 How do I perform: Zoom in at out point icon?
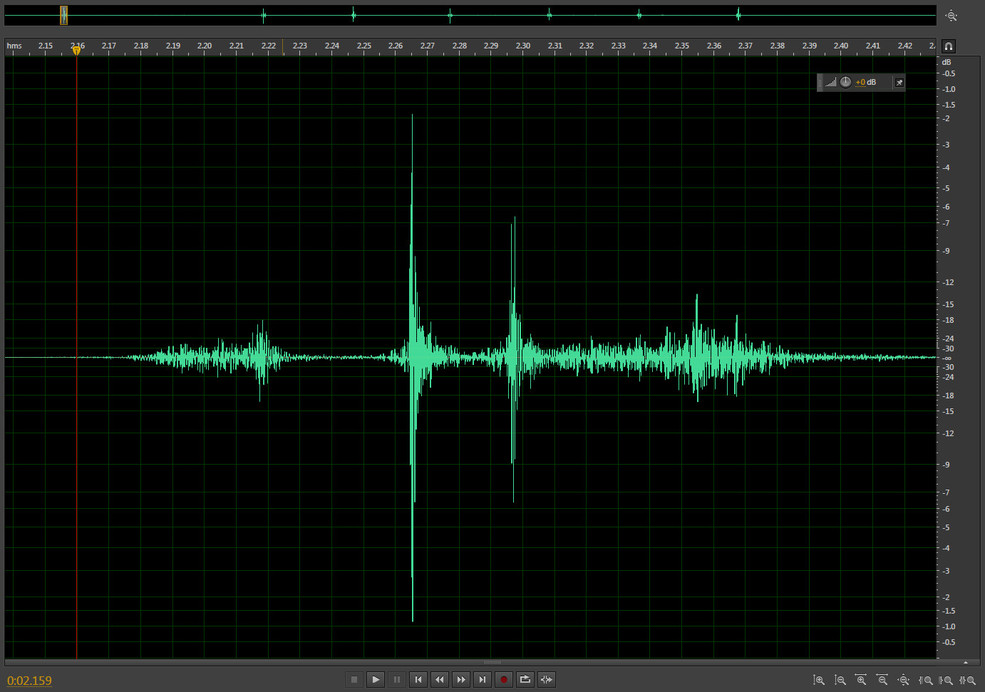click(x=946, y=680)
